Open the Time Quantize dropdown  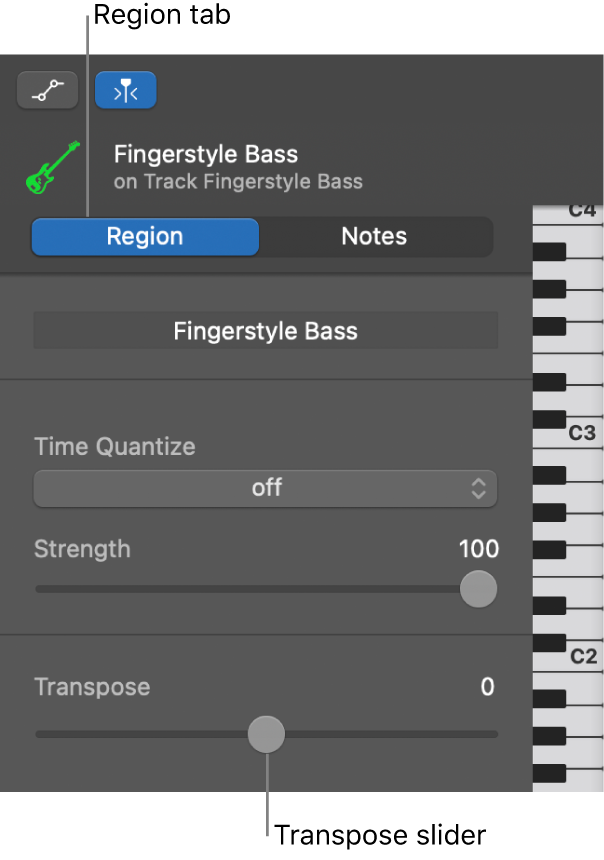(x=265, y=489)
